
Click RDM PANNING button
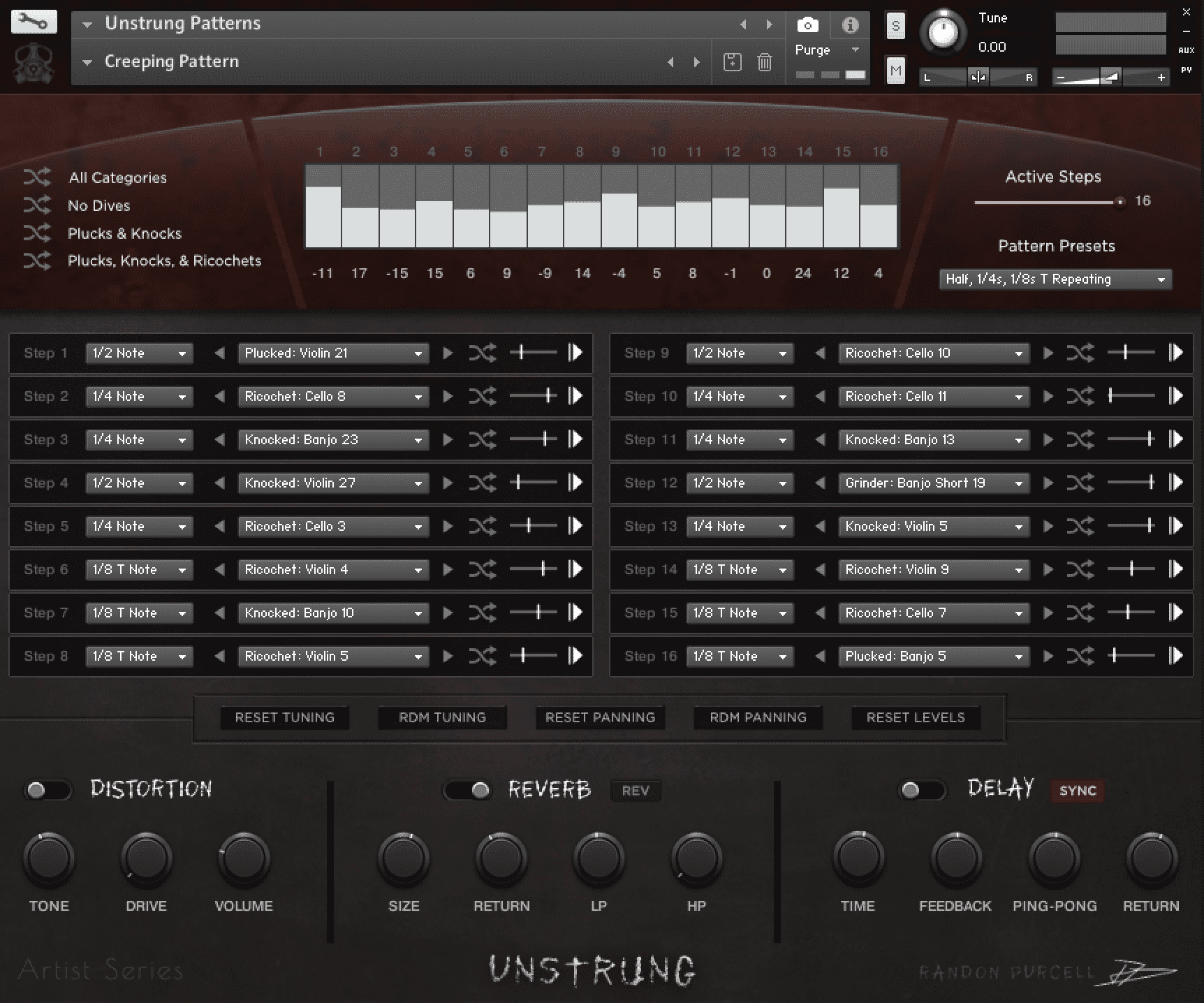point(758,717)
